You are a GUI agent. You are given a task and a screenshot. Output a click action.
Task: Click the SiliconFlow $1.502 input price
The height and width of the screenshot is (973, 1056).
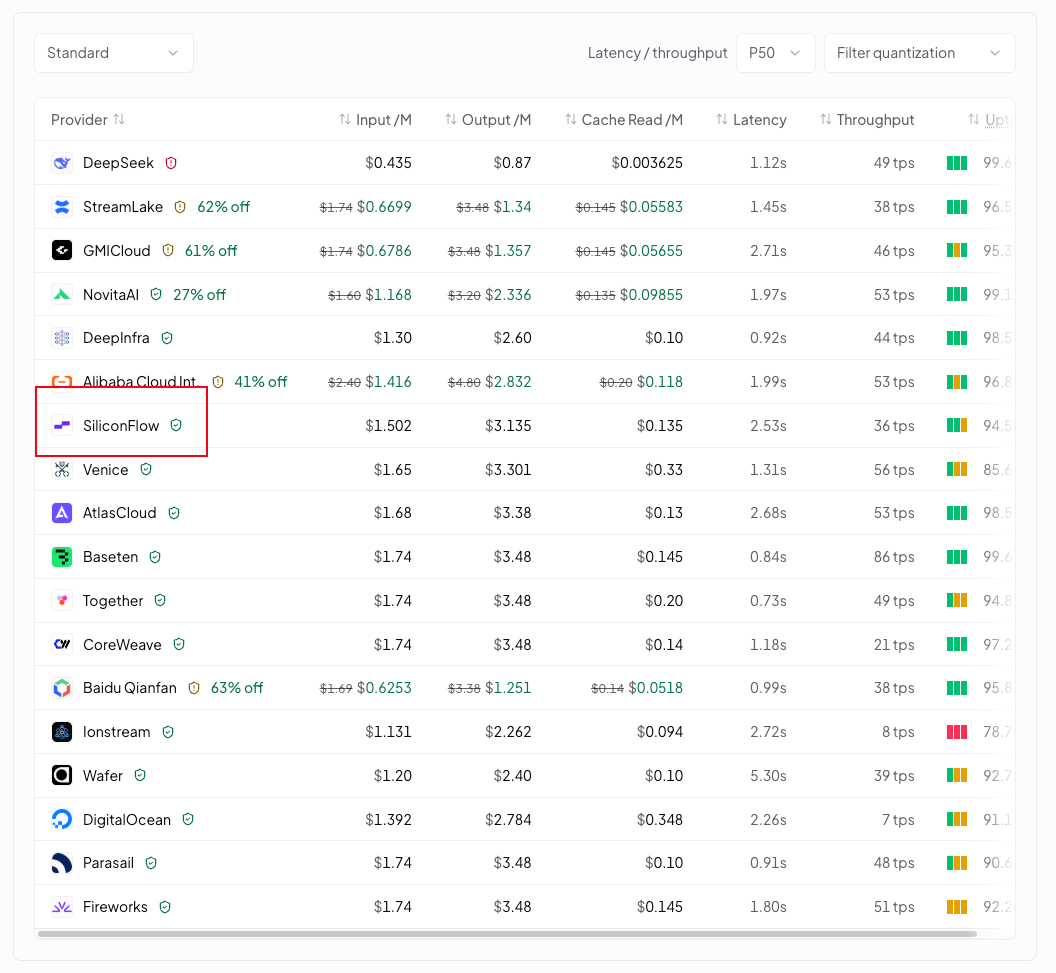click(389, 426)
